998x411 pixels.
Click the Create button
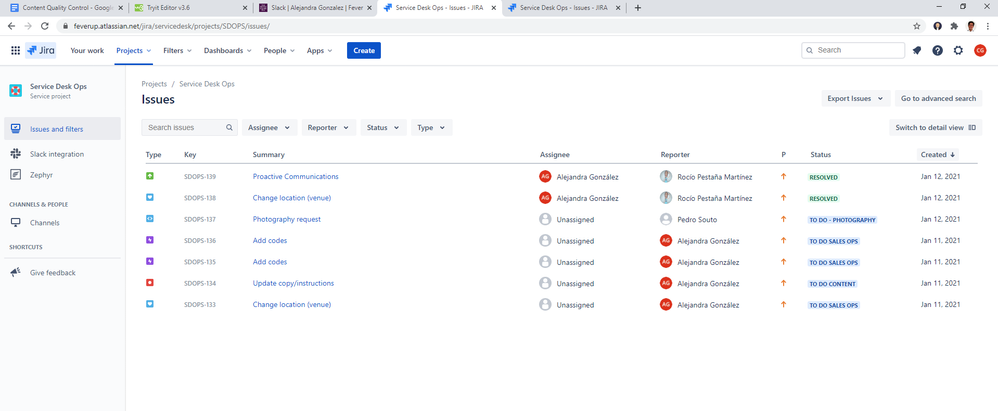coord(363,50)
